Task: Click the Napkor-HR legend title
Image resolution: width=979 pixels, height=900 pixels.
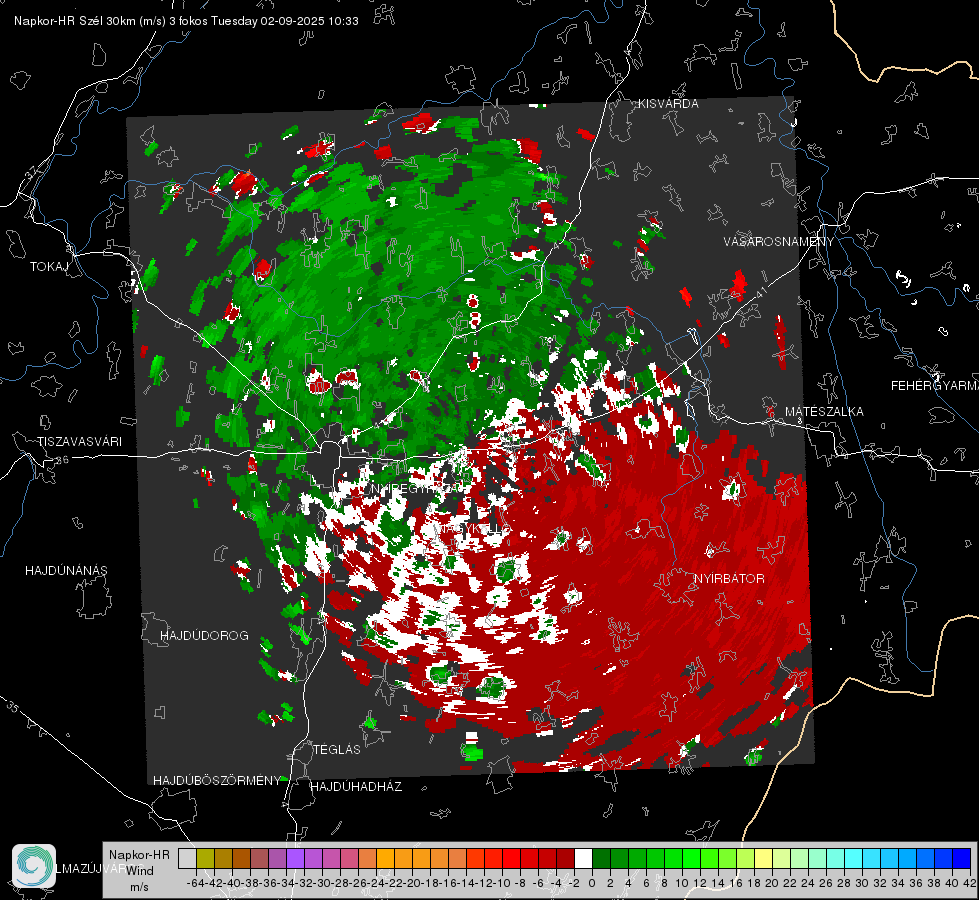Action: pos(139,854)
